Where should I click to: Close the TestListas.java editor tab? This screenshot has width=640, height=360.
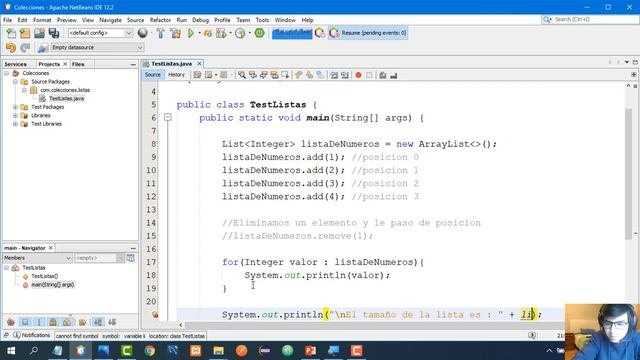(x=199, y=64)
